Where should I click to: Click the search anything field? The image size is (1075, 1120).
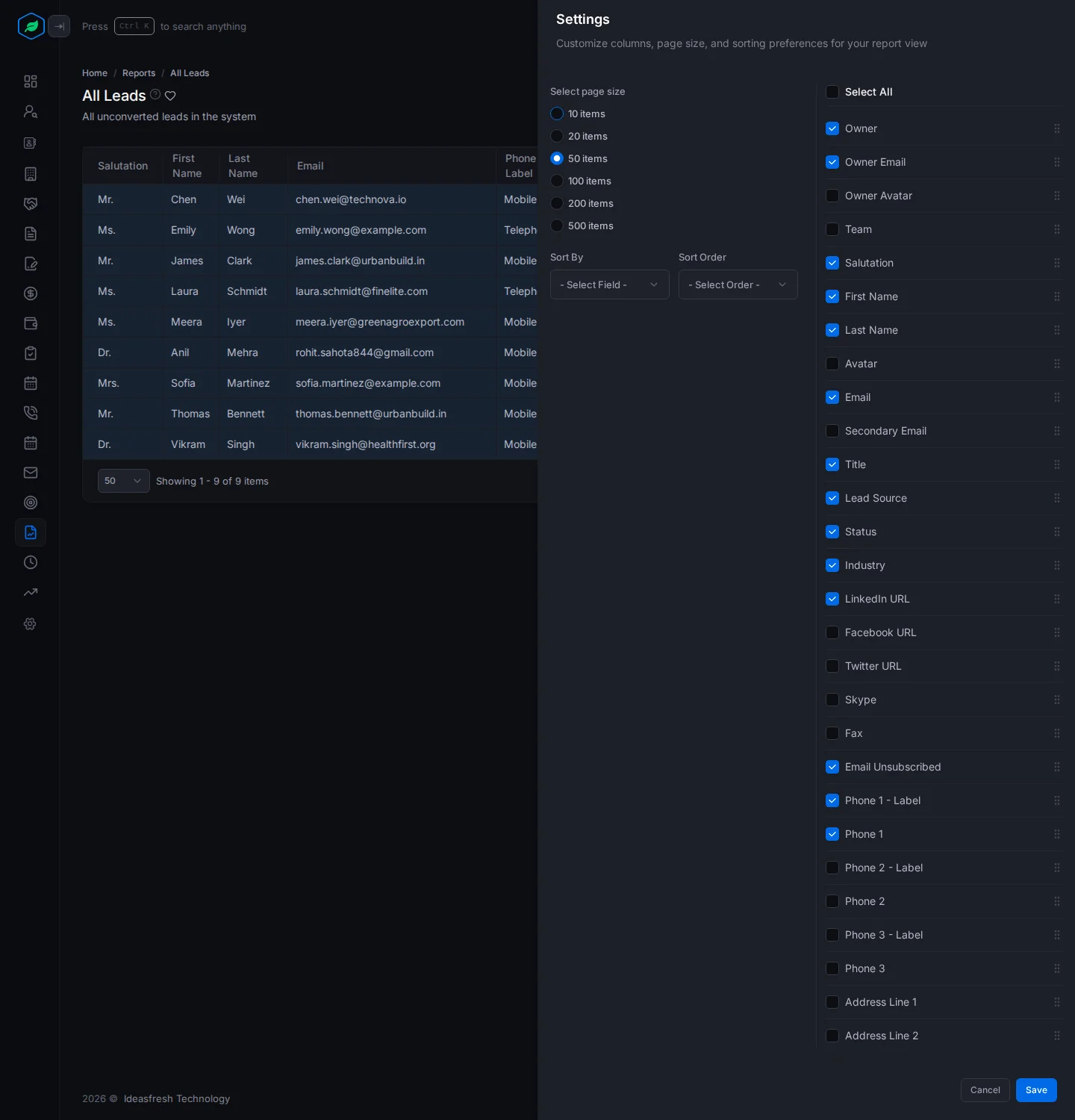(164, 26)
